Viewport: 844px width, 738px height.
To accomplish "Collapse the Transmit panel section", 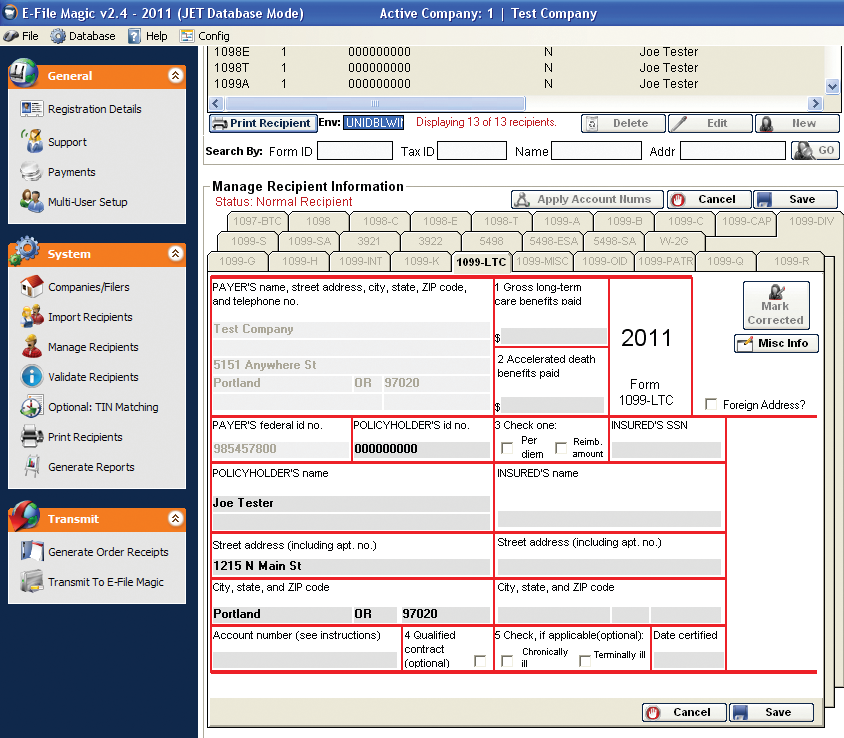I will tap(175, 519).
